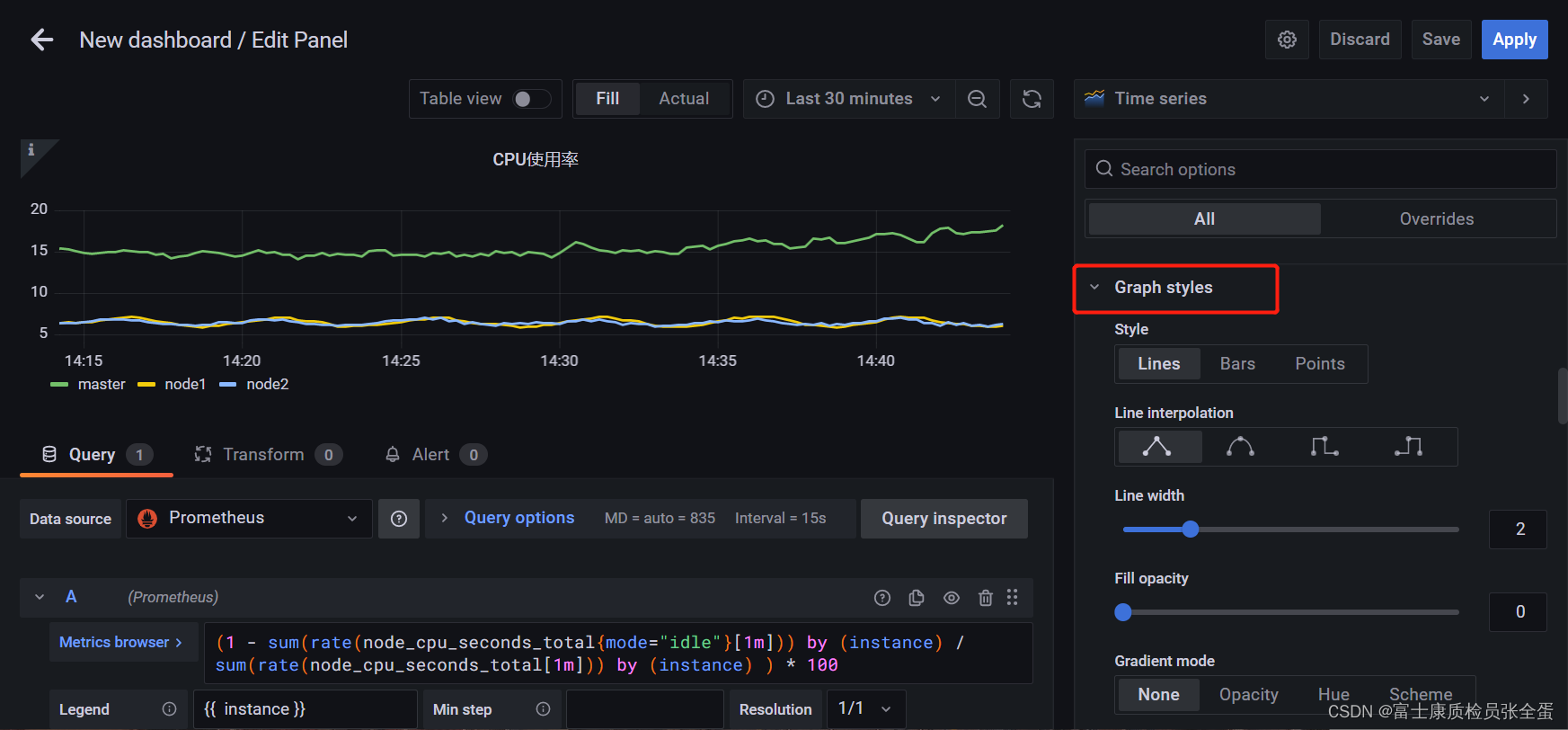Select step-after line interpolation icon
This screenshot has height=730, width=1568.
[1408, 447]
